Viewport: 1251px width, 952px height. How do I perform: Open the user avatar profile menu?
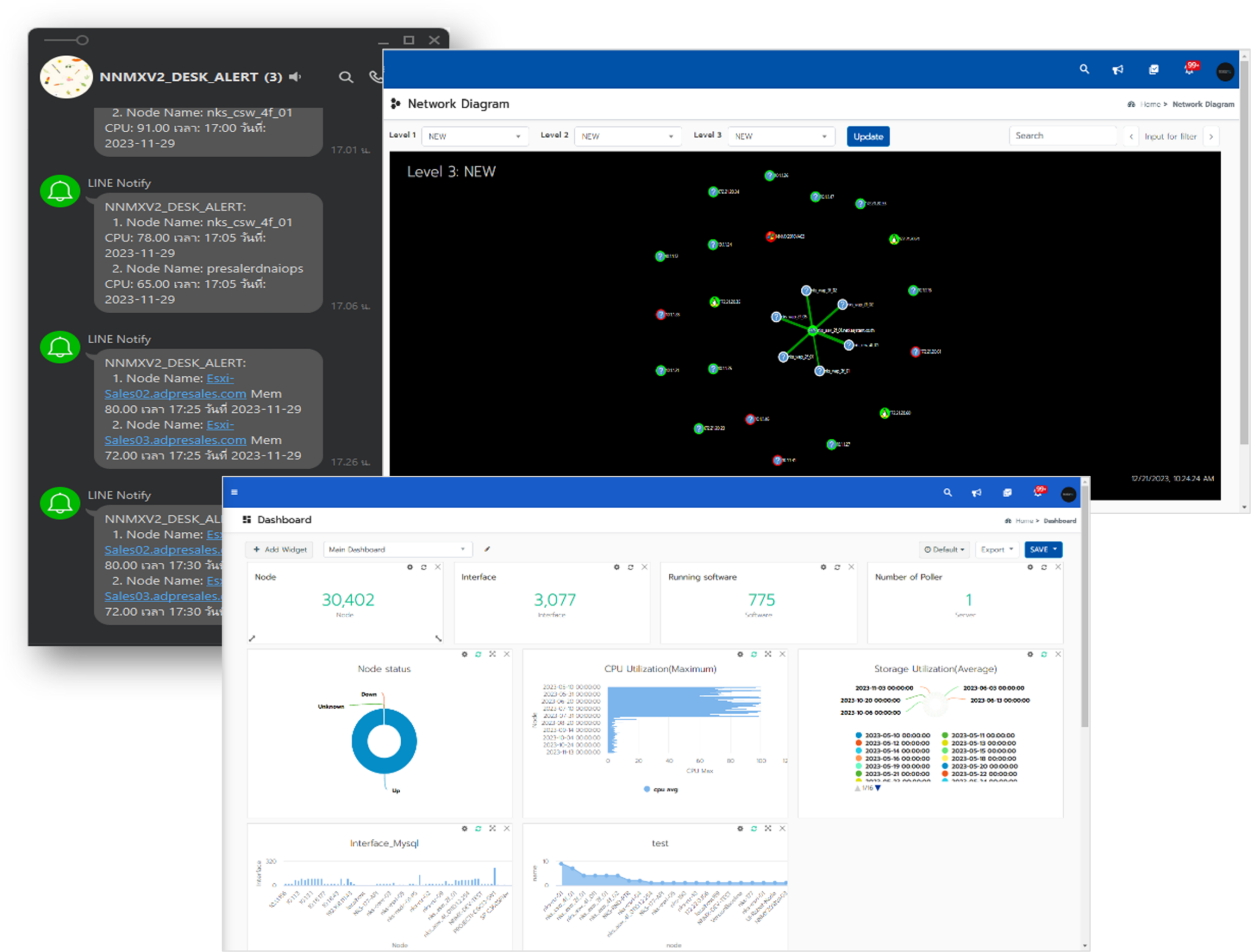pos(1224,71)
